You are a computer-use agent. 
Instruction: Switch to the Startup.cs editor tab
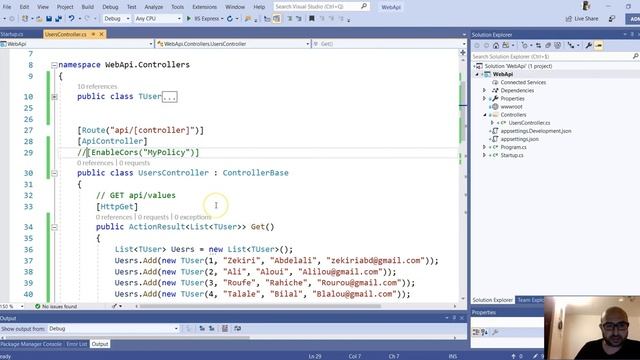11,34
